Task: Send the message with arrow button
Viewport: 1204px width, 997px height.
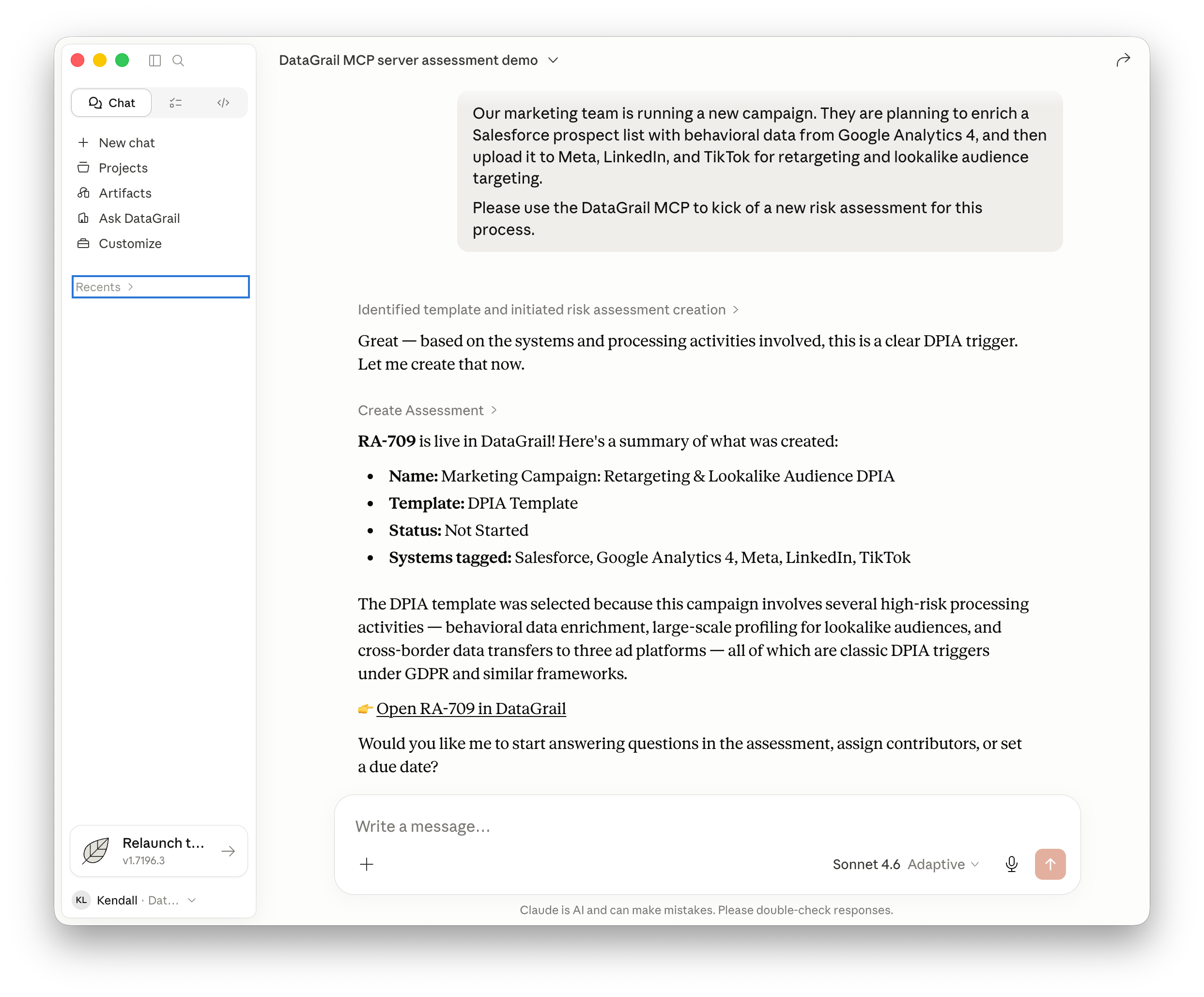Action: coord(1050,864)
